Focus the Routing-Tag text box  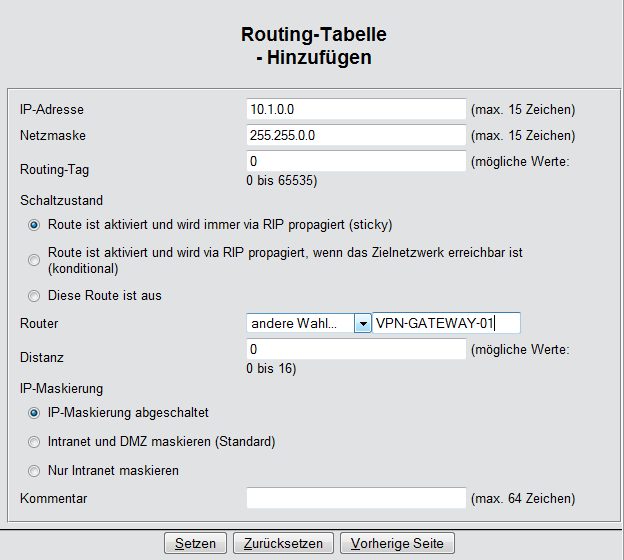click(356, 160)
